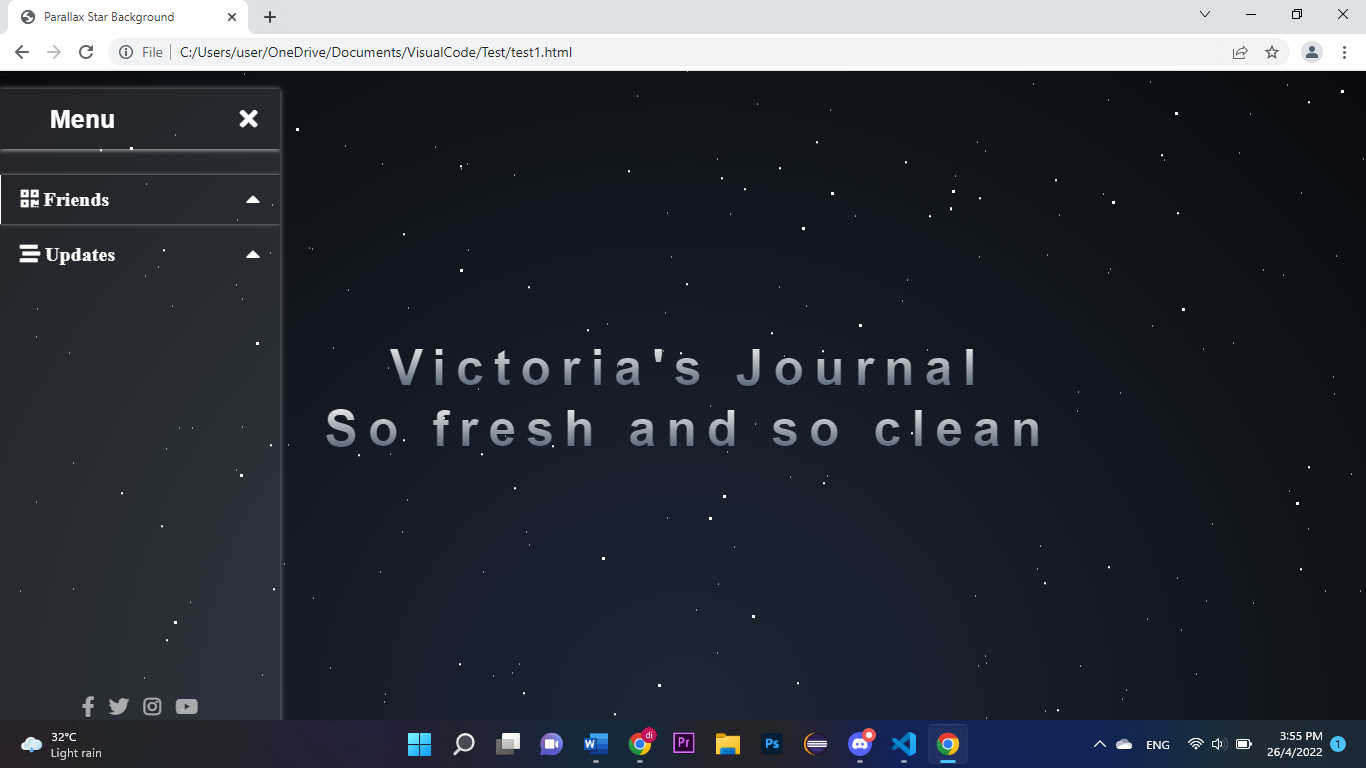Open Microsoft Word on taskbar
1366x768 pixels.
(x=596, y=744)
